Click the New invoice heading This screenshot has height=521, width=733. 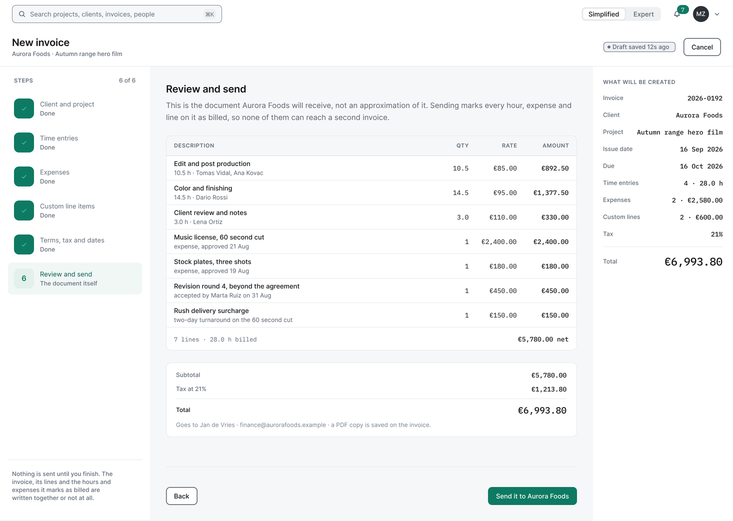pos(41,43)
